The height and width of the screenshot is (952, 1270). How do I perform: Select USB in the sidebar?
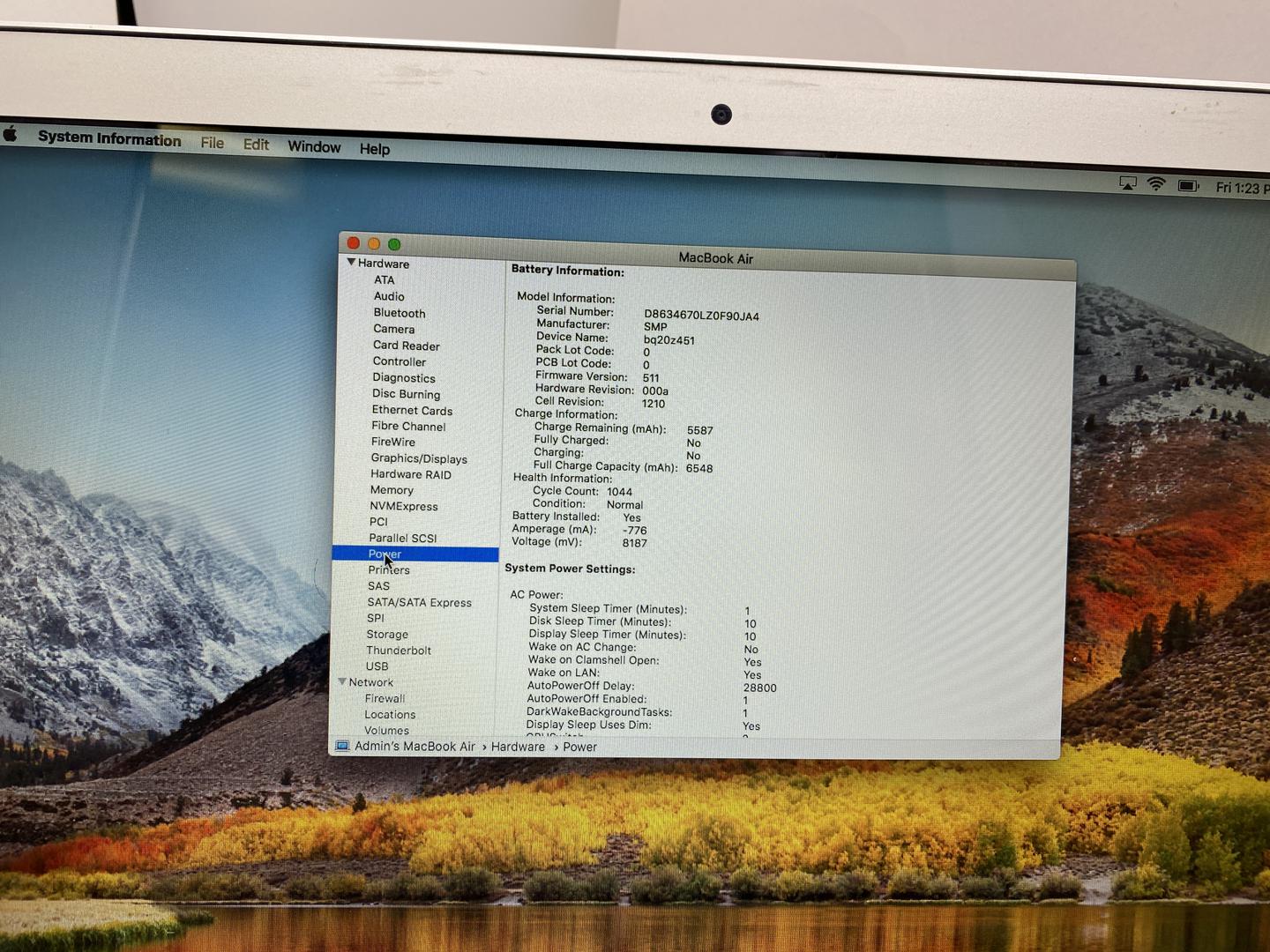[377, 666]
